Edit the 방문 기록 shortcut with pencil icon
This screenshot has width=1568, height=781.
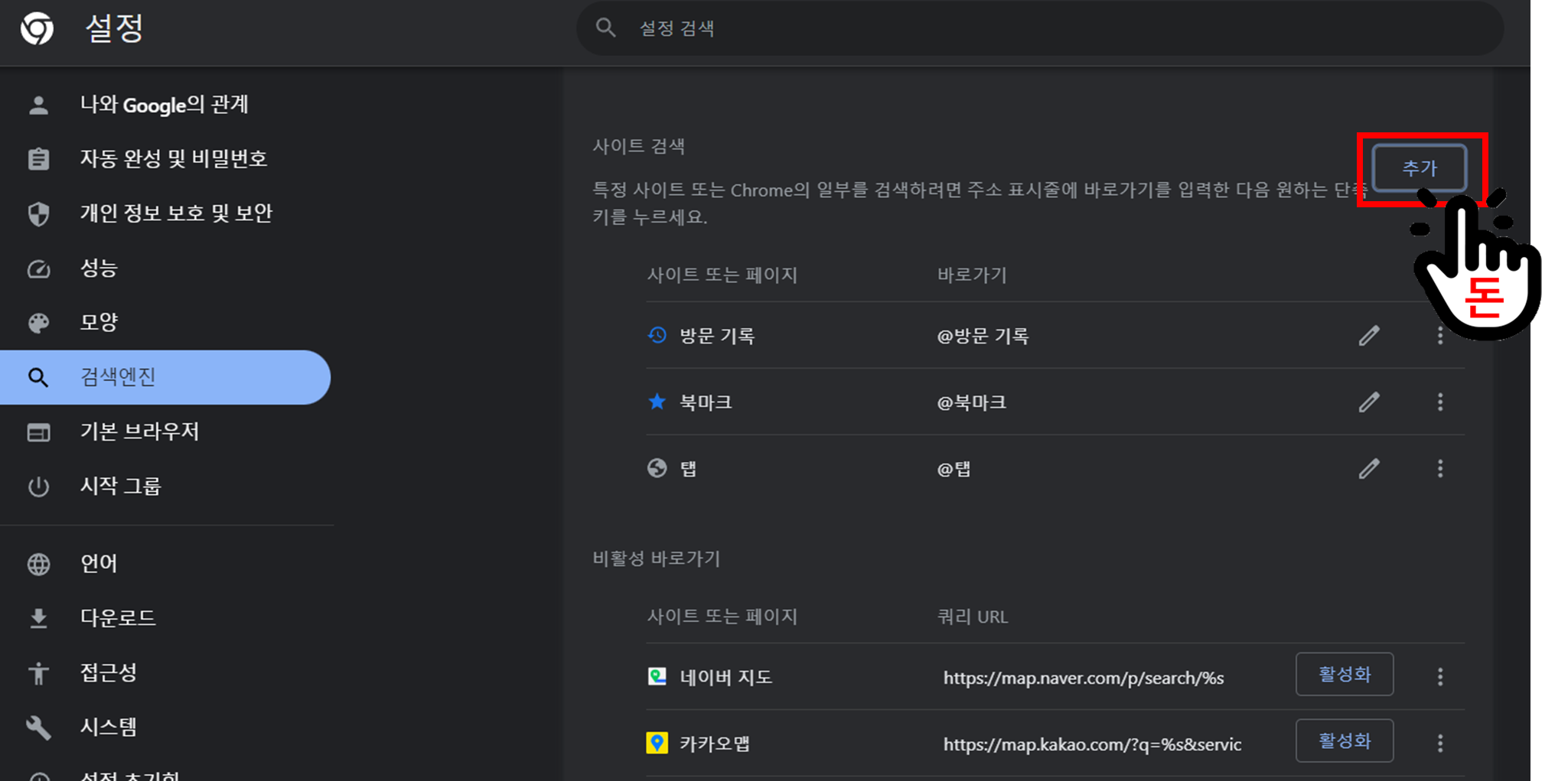click(1369, 336)
